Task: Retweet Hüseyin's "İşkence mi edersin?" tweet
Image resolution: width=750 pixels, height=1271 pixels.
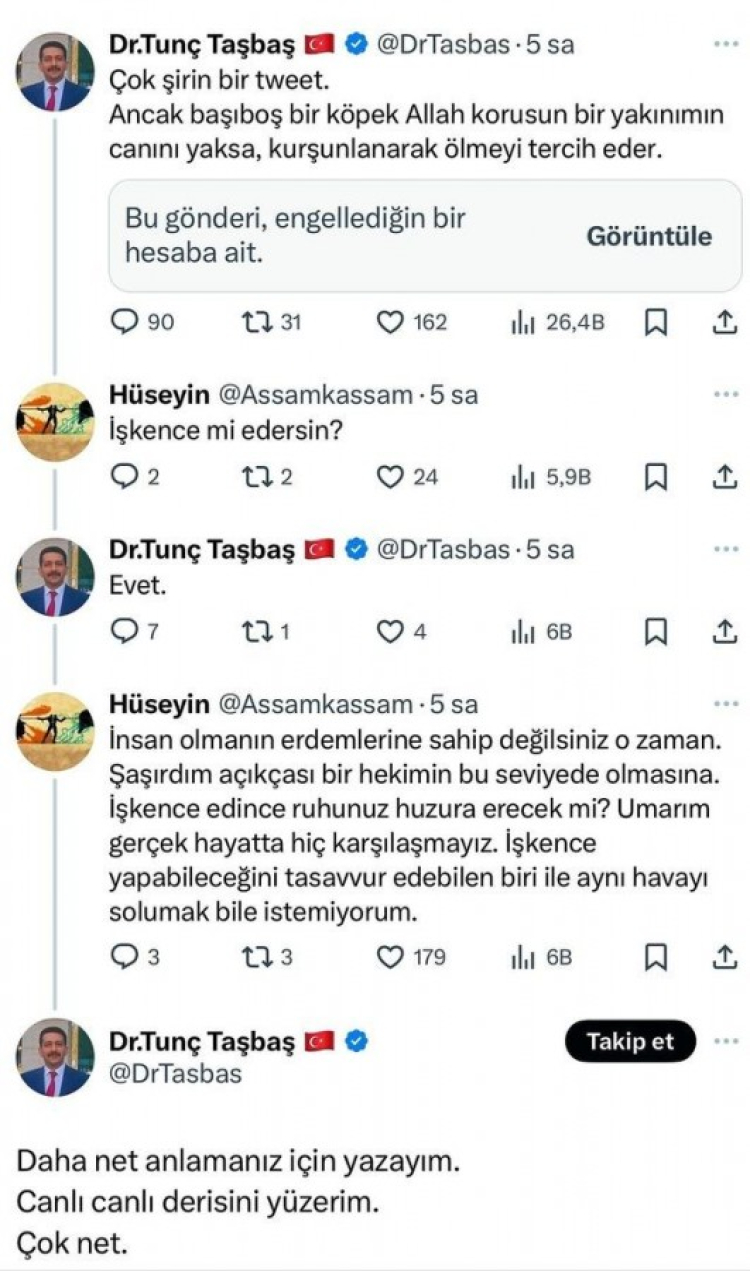Action: pos(256,477)
